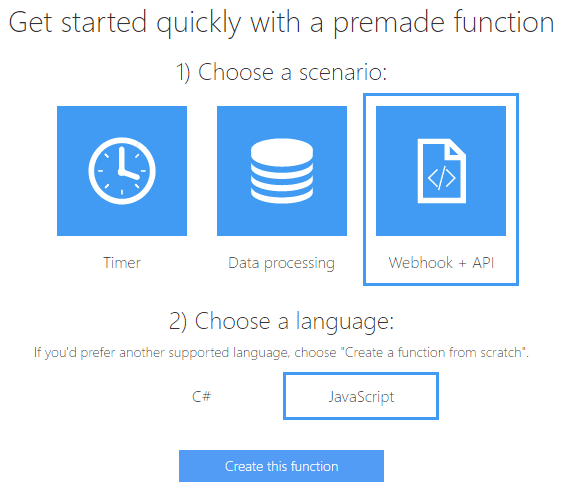
Task: Click the stacked disks in the Data processing icon
Action: tap(282, 171)
